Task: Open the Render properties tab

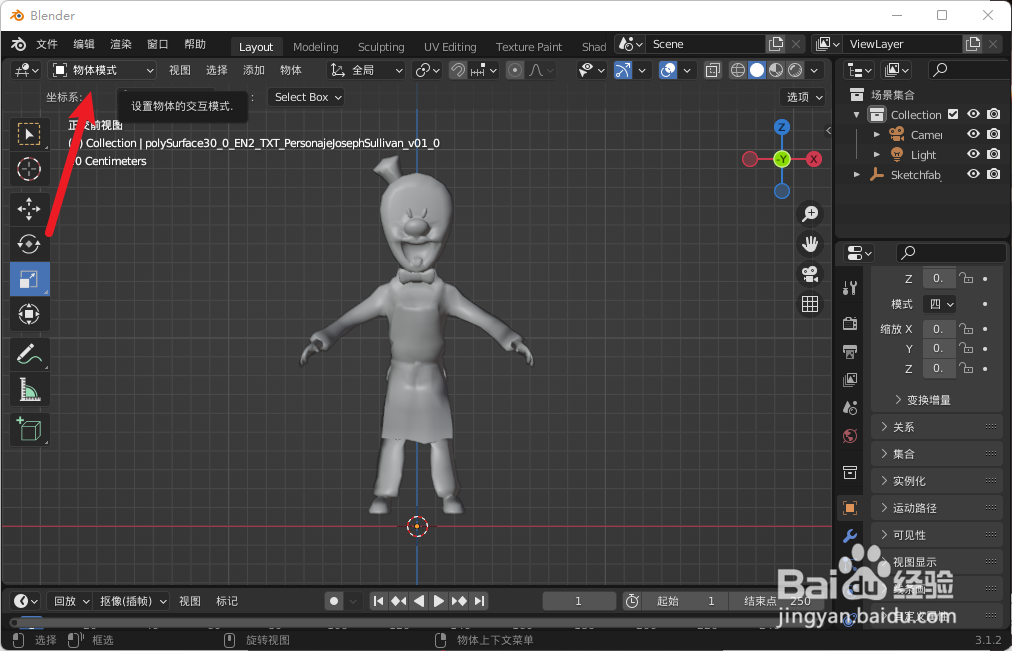Action: [x=850, y=323]
